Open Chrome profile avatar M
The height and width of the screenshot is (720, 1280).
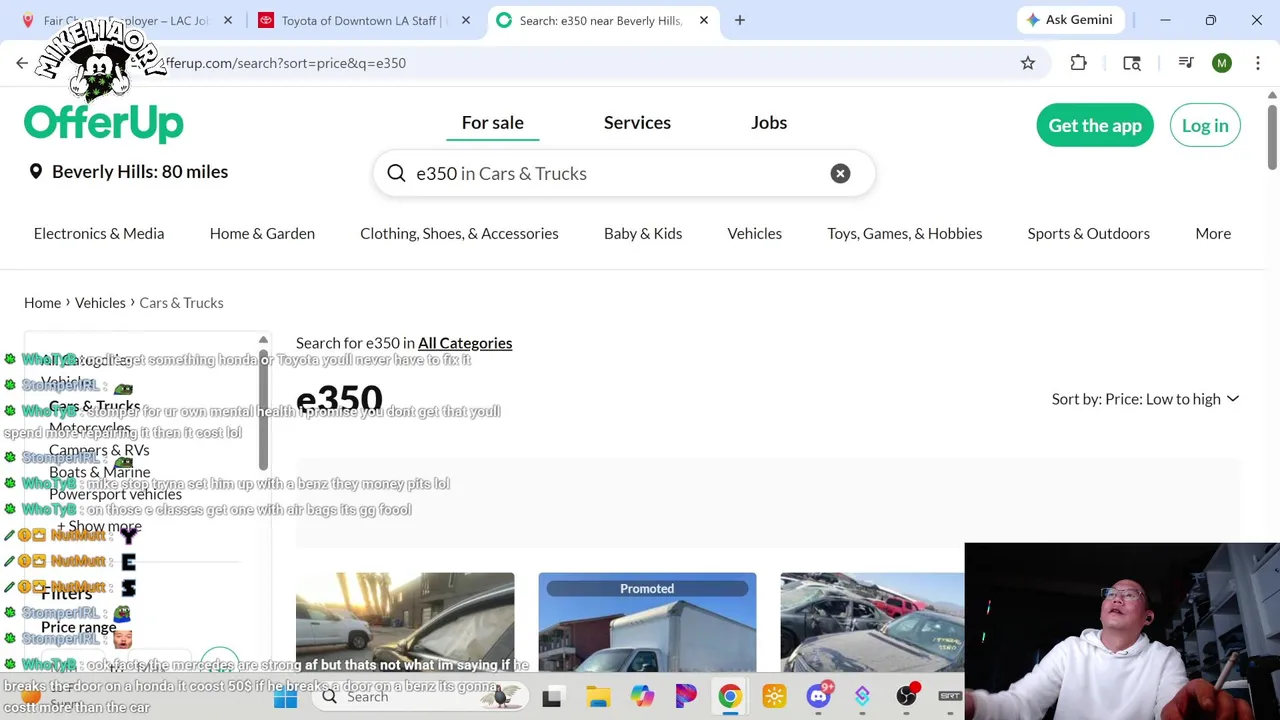(1222, 63)
